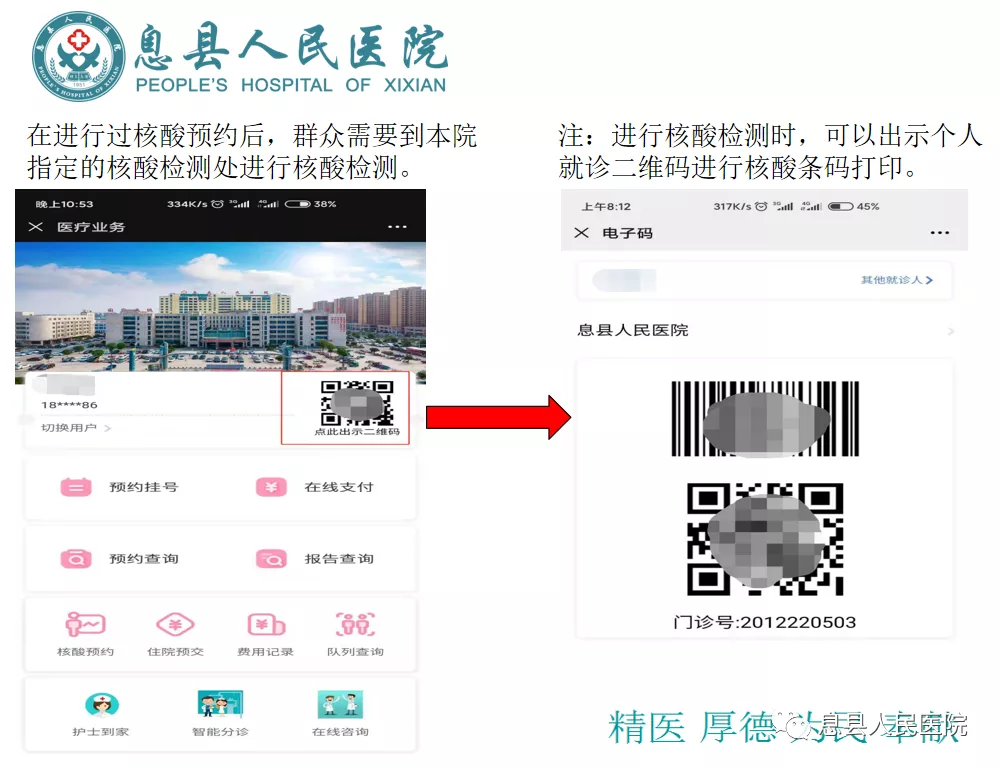
Task: Tap alarm clock icon in 晚上10:53 status bar
Action: pyautogui.click(x=217, y=204)
